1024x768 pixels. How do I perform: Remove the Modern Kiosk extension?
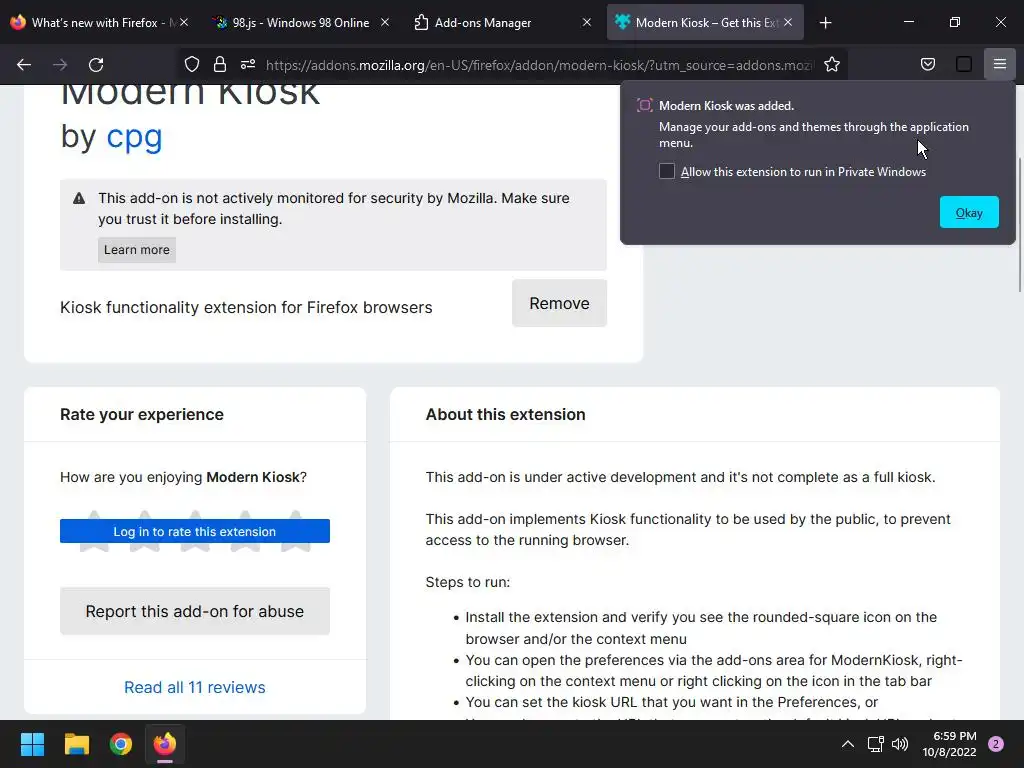tap(559, 303)
